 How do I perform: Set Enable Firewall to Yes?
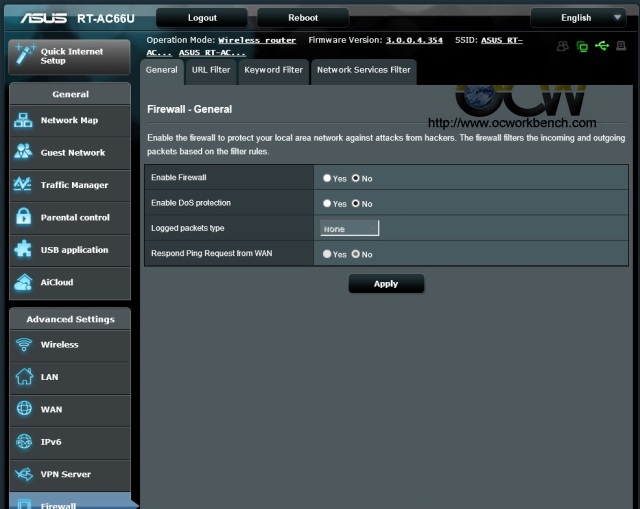point(327,178)
